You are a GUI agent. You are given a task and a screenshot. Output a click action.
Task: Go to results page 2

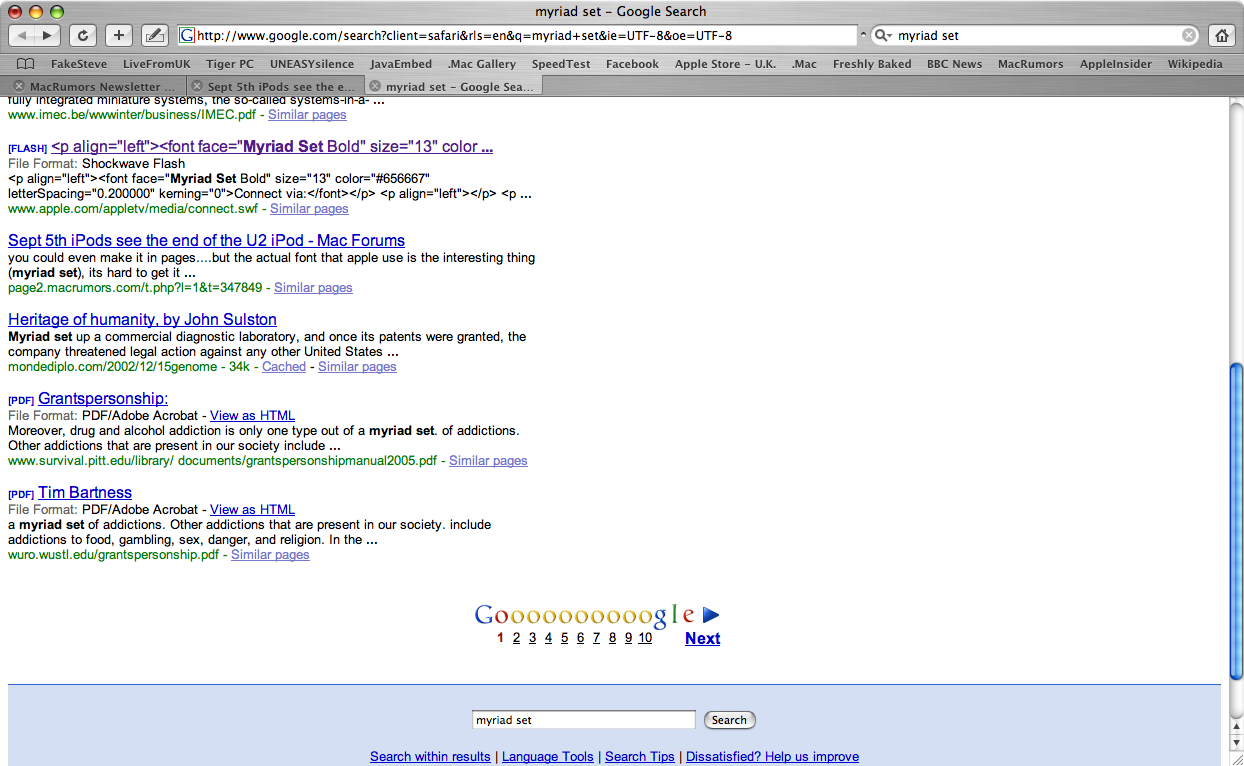(x=516, y=638)
